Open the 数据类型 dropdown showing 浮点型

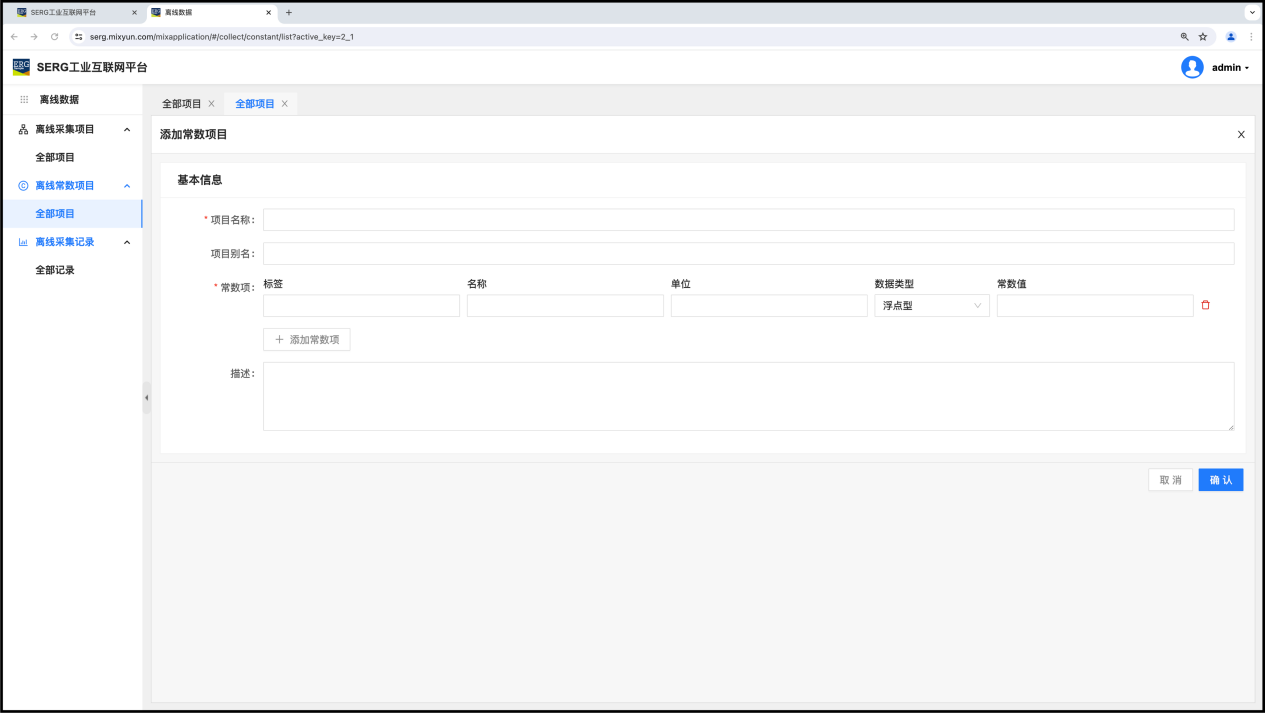(931, 306)
